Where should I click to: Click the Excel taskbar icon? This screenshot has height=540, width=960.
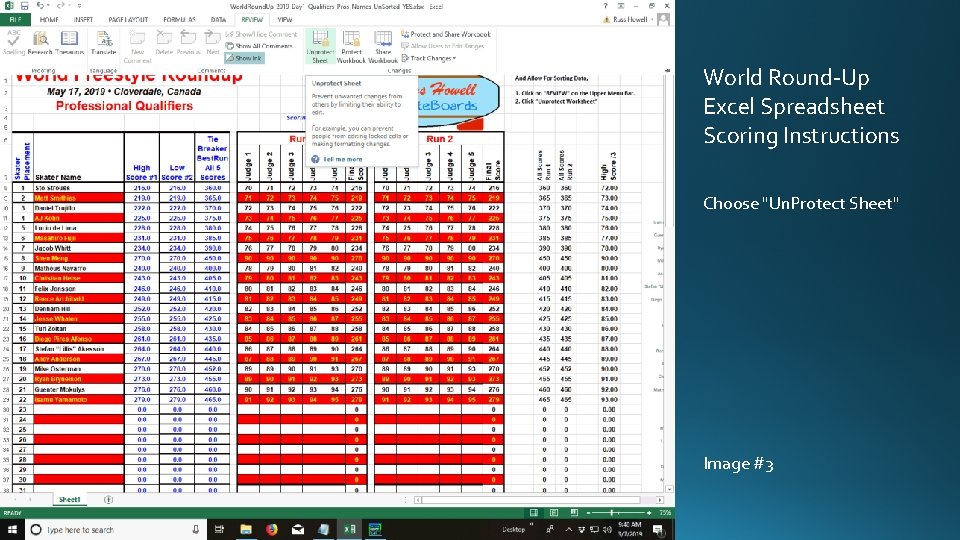[350, 530]
